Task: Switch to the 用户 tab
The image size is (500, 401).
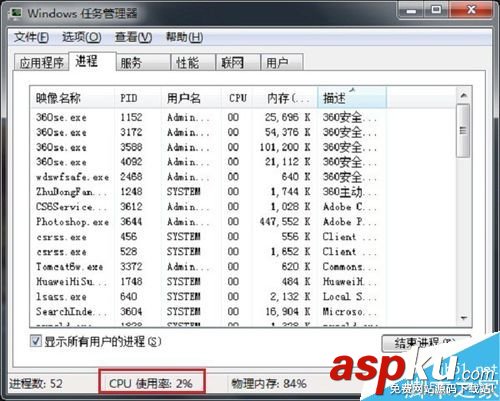Action: (282, 62)
